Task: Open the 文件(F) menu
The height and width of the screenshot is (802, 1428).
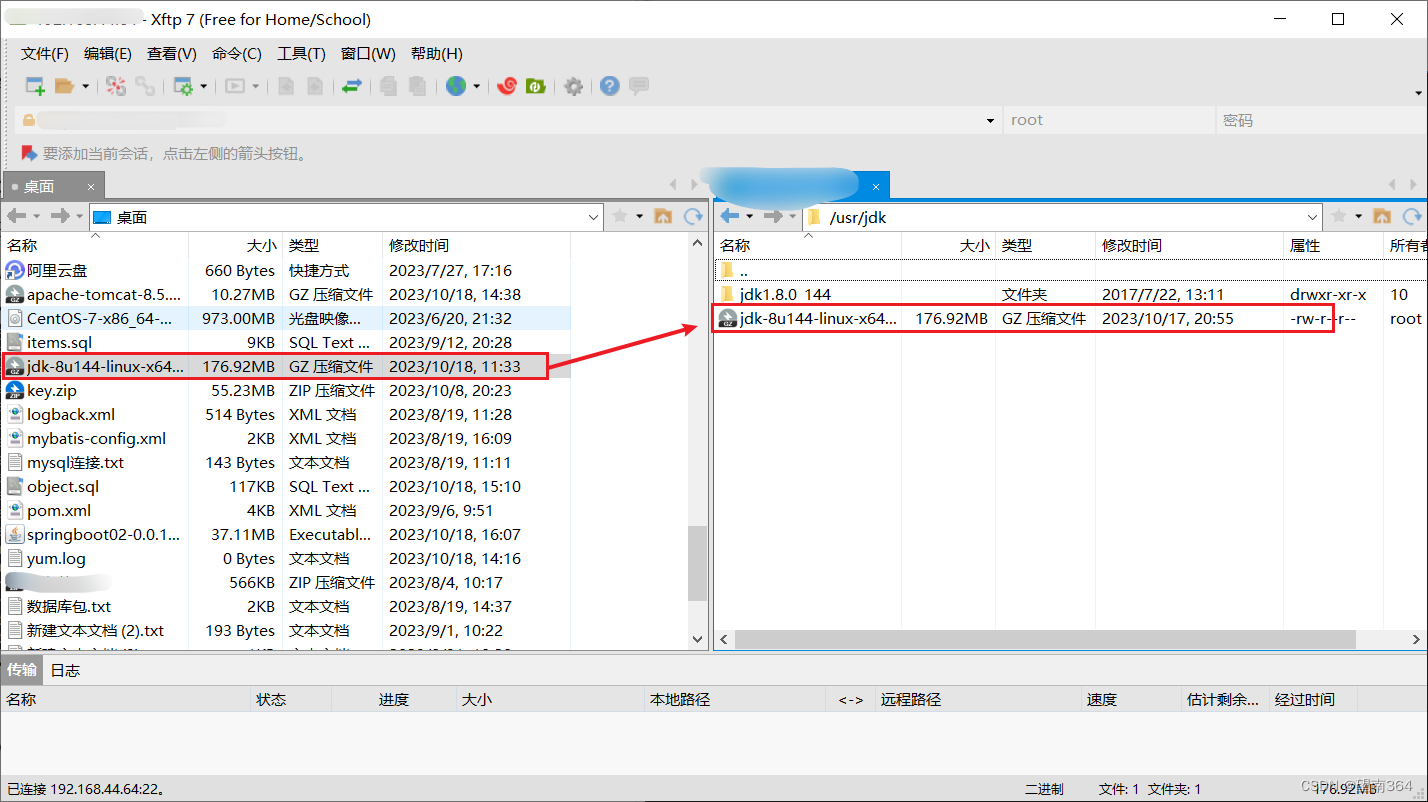Action: [42, 53]
